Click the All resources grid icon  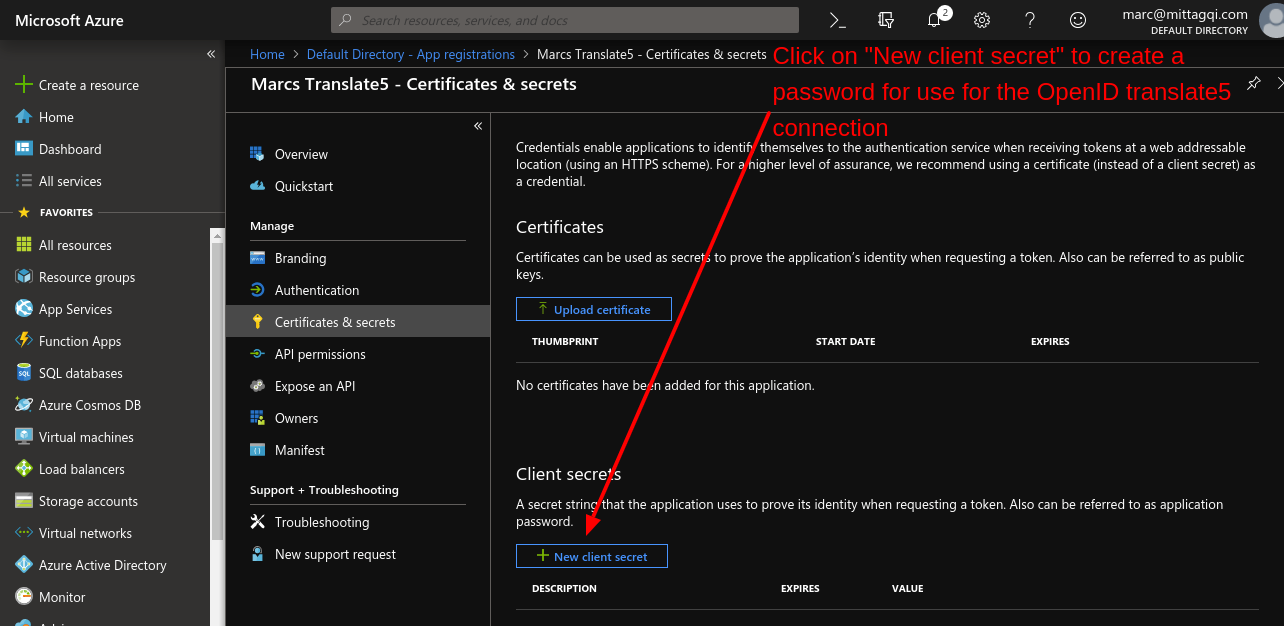point(24,245)
